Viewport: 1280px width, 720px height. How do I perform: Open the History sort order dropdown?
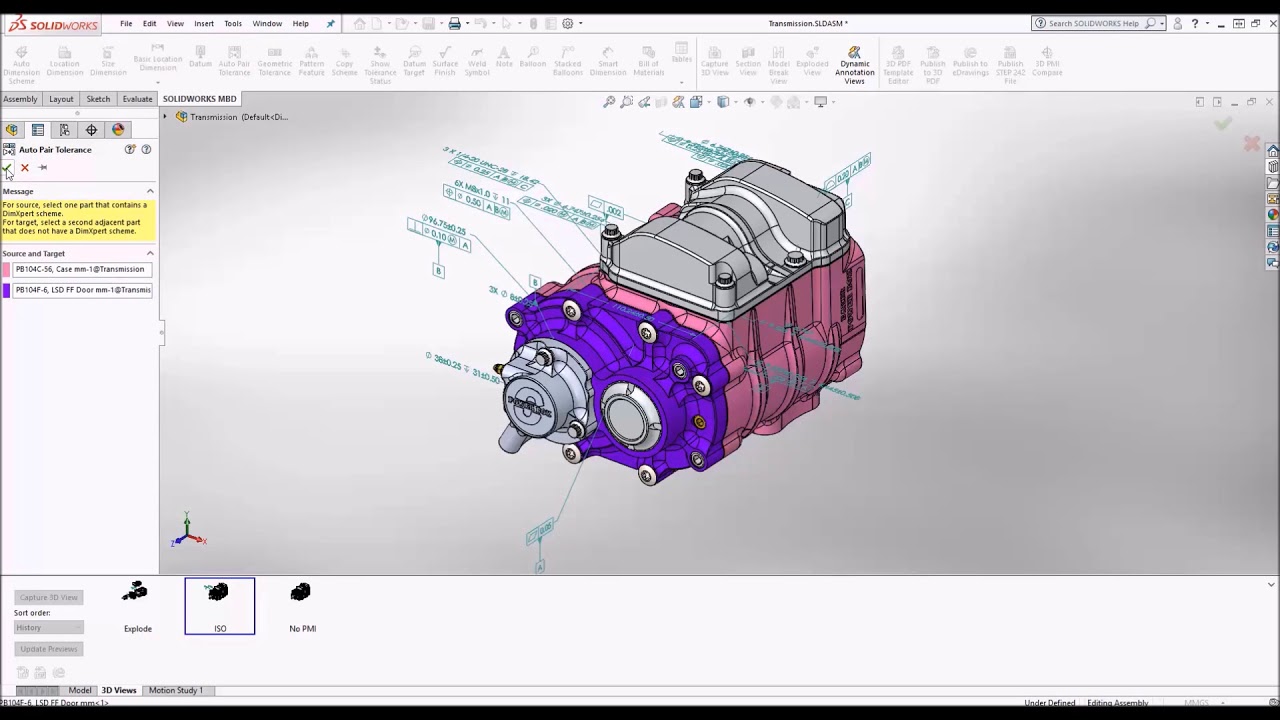click(x=48, y=628)
